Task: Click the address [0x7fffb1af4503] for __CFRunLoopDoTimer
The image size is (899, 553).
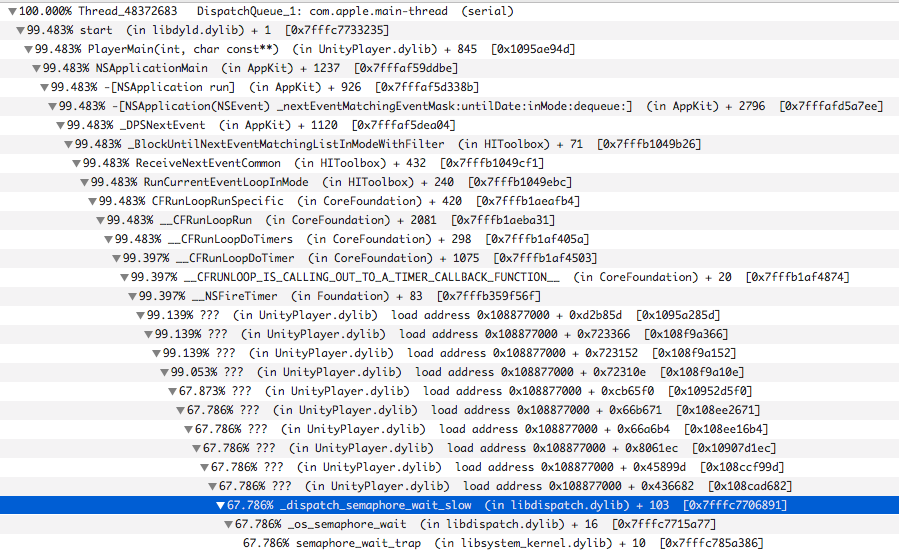Action: (545, 258)
